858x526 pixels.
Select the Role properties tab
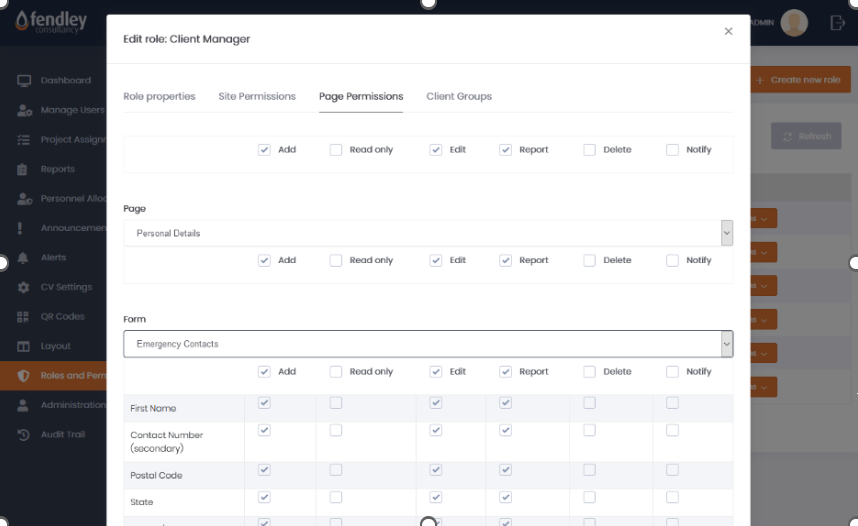(159, 97)
